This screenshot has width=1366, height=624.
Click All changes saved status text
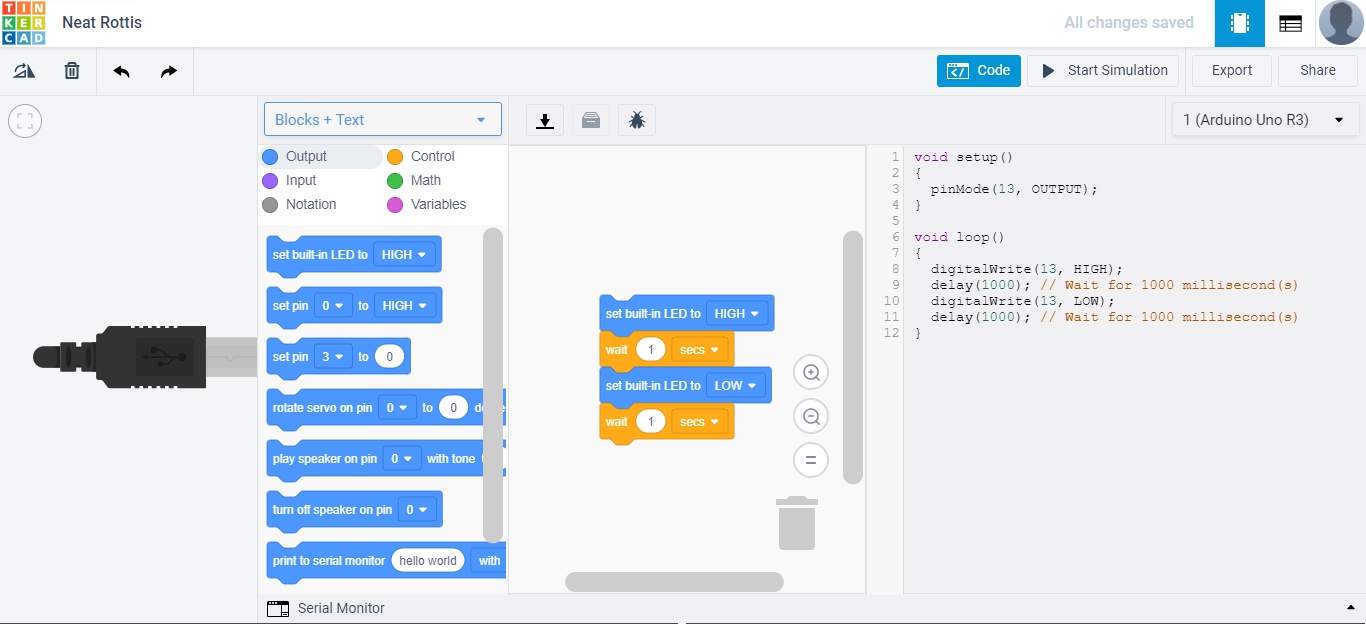[1129, 23]
